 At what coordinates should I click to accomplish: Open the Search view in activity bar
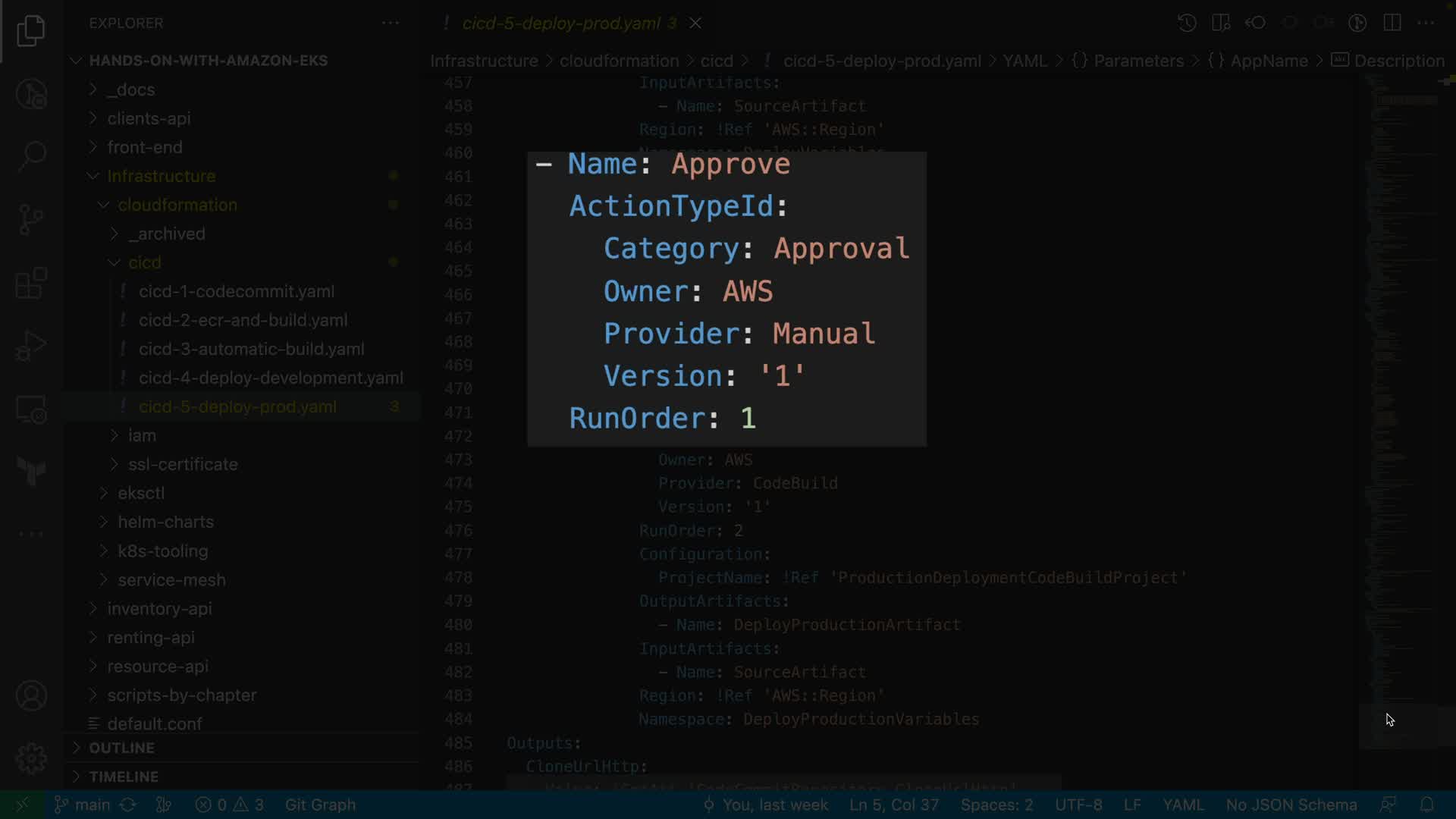coord(31,156)
